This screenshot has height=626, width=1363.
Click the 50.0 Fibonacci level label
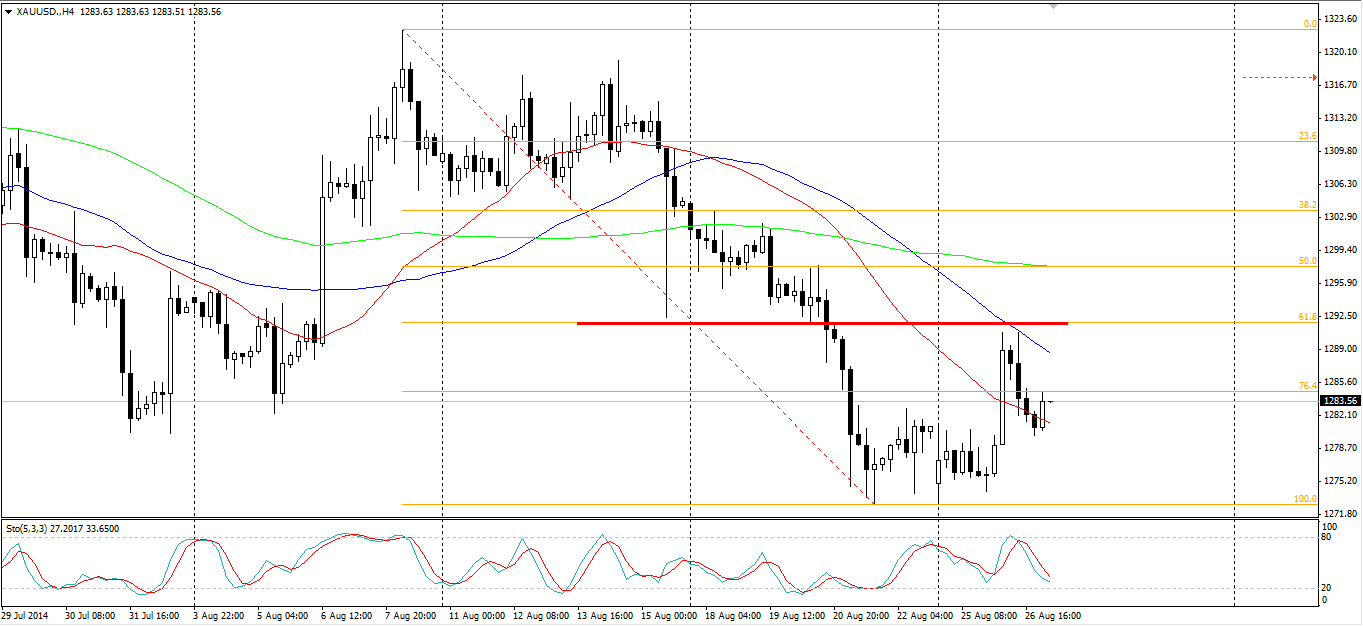click(x=1306, y=260)
